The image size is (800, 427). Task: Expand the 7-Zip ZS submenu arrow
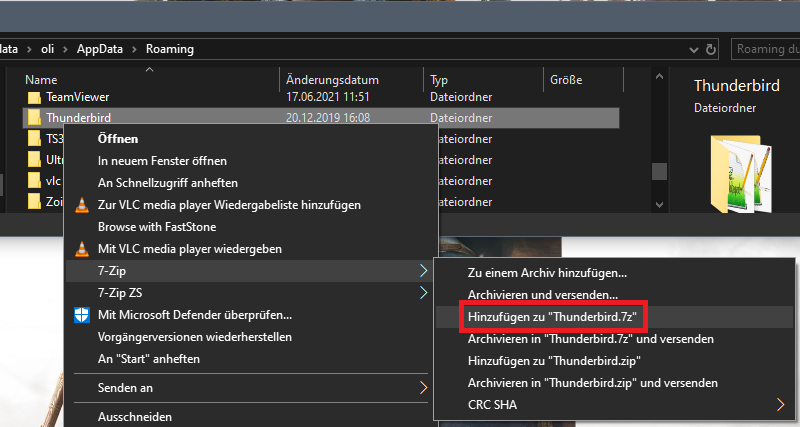(423, 293)
